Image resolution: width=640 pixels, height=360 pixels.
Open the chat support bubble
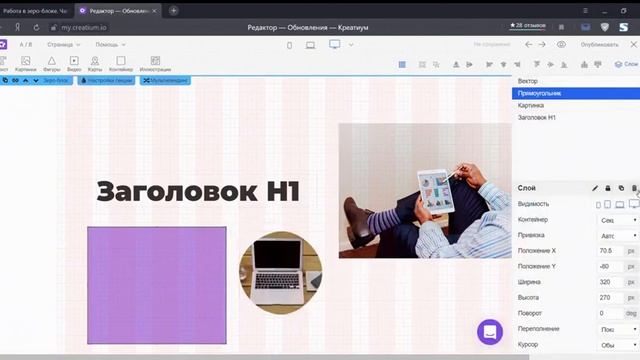490,332
